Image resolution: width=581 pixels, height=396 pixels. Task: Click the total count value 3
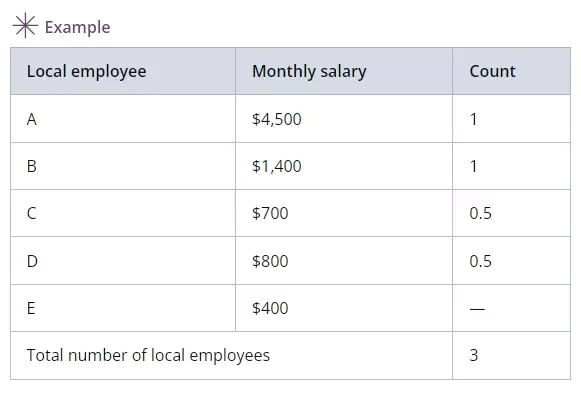(512, 356)
